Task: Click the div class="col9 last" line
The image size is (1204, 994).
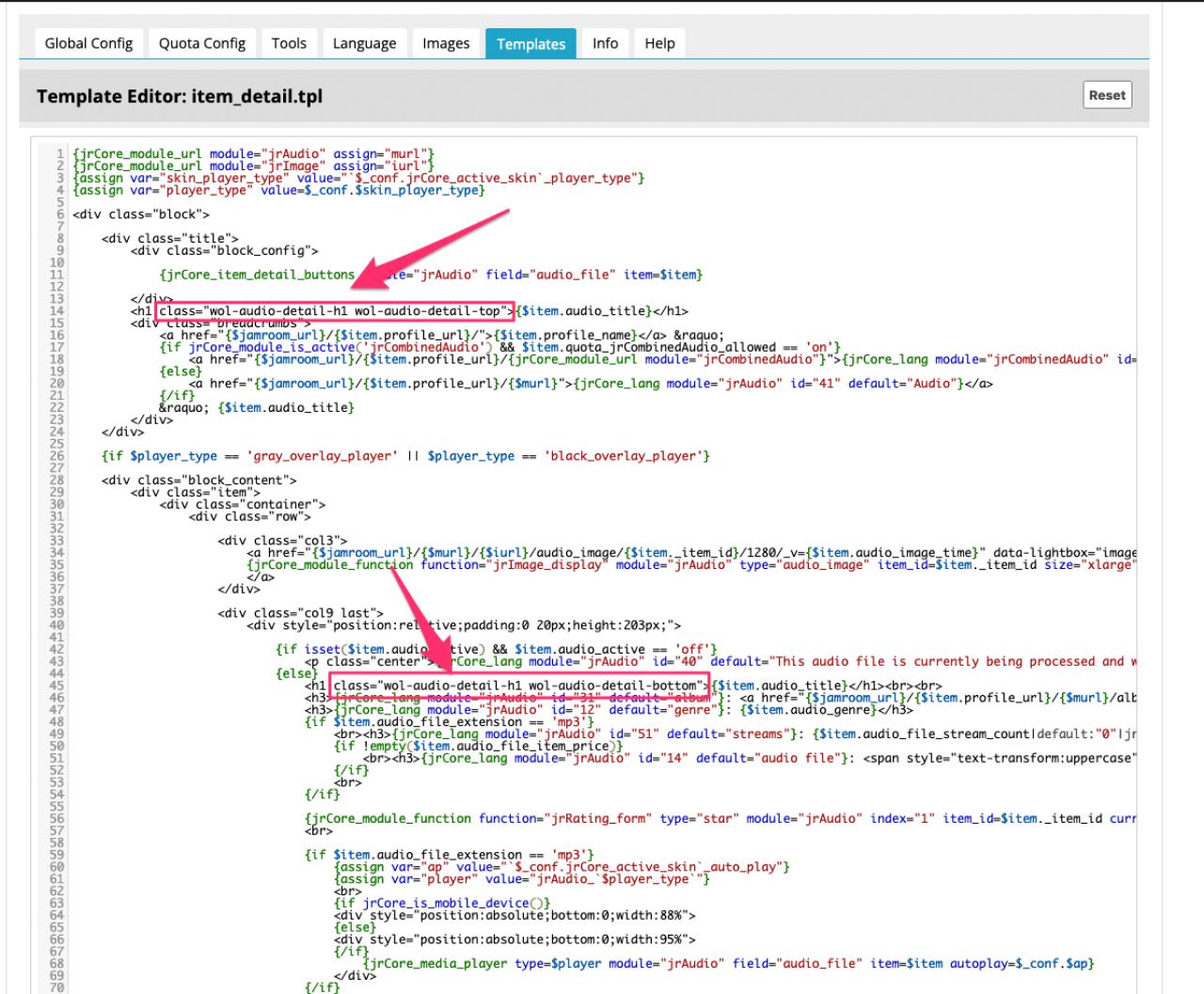Action: 300,613
